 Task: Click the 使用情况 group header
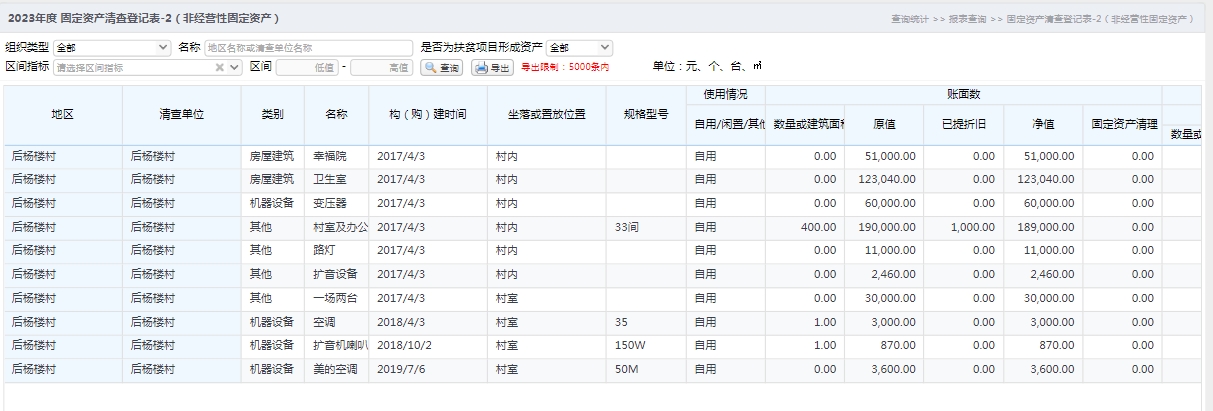pyautogui.click(x=725, y=94)
